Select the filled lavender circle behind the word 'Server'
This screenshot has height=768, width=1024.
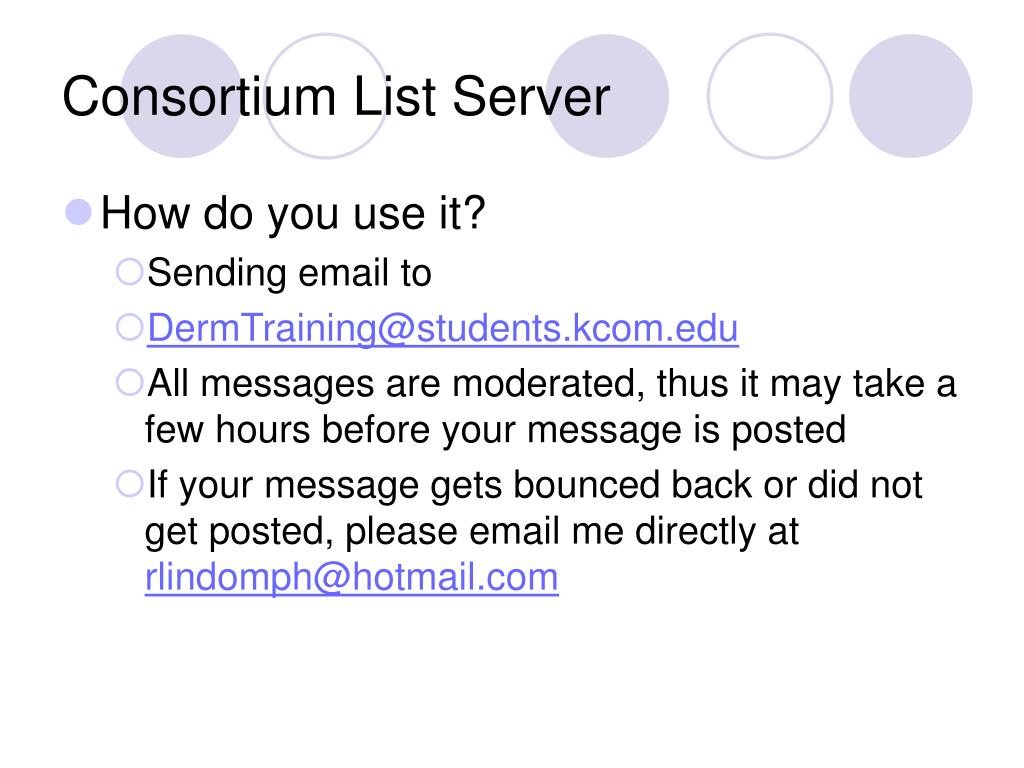(x=607, y=96)
